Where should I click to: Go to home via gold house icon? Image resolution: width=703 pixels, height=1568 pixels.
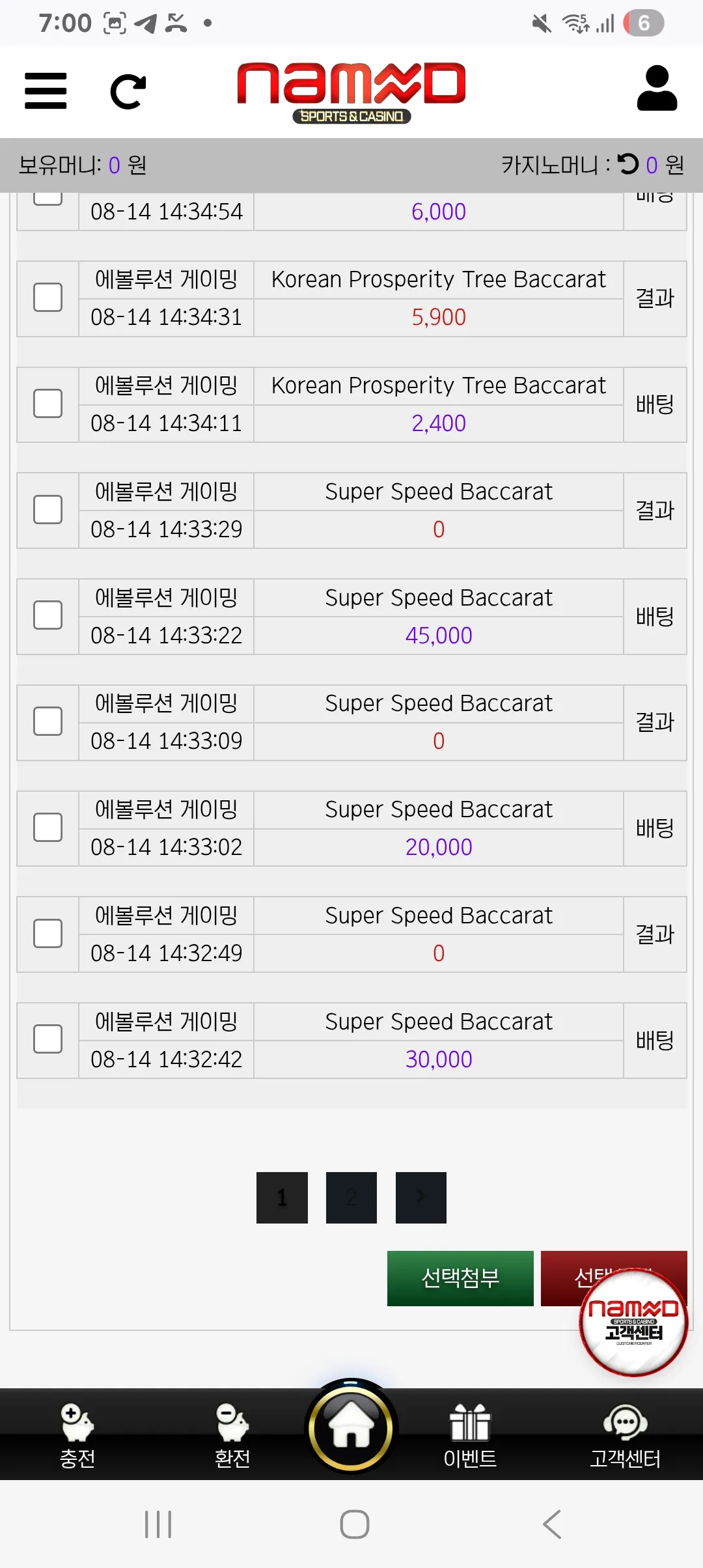tap(351, 1428)
